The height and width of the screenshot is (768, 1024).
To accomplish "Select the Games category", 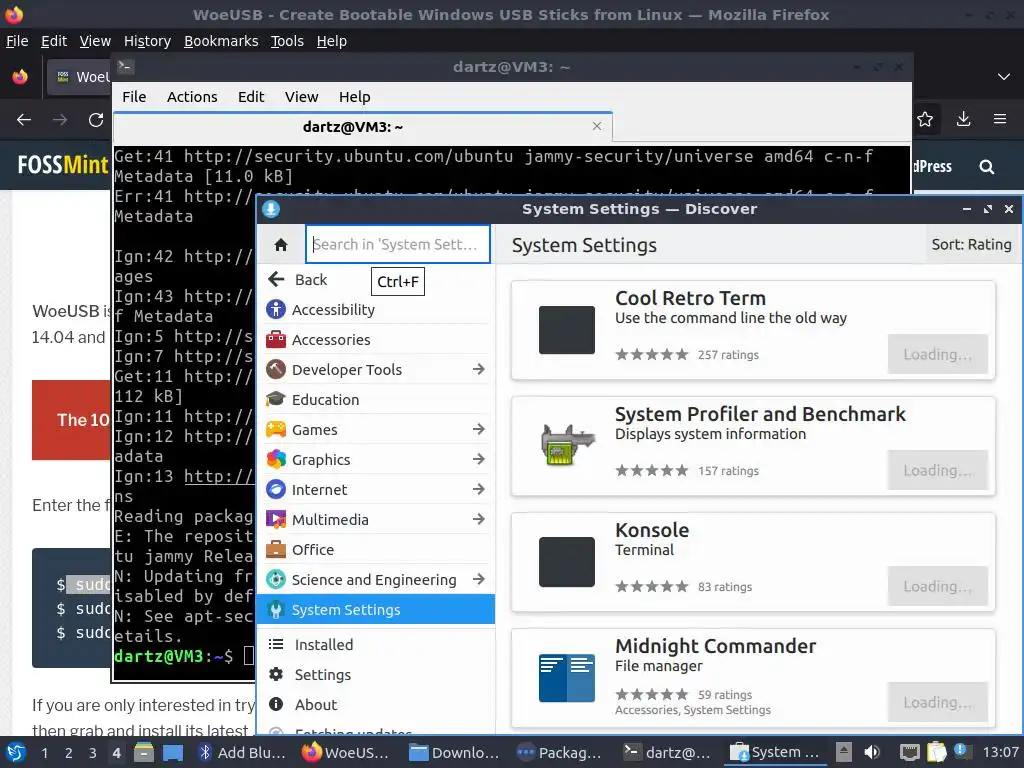I will [x=376, y=430].
